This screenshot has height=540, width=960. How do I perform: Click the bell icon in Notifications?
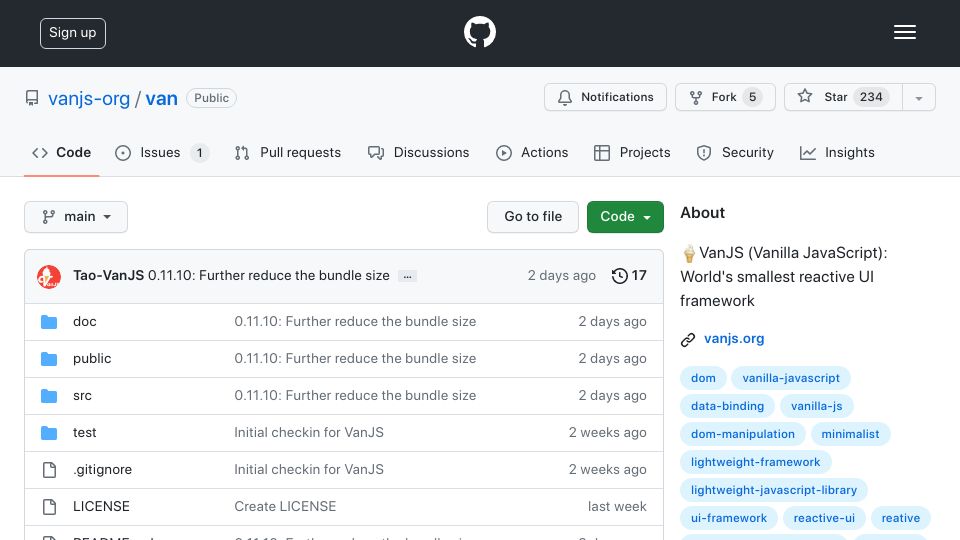click(564, 97)
